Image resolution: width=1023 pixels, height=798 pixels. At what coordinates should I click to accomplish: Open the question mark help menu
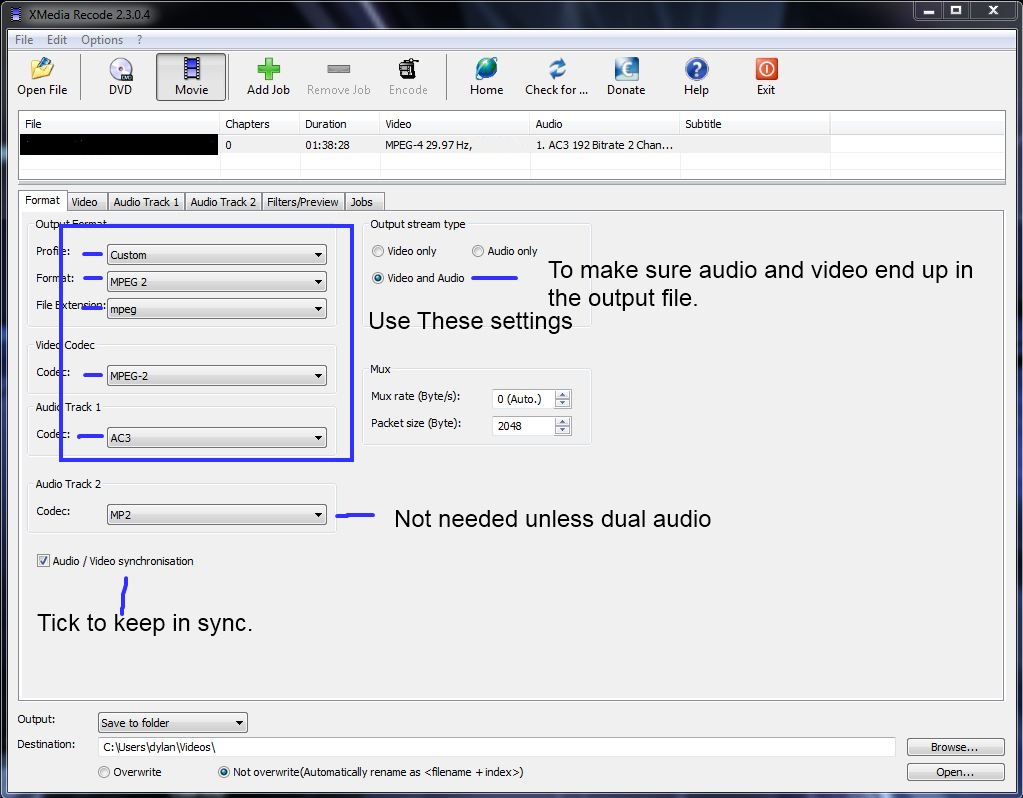[x=140, y=40]
